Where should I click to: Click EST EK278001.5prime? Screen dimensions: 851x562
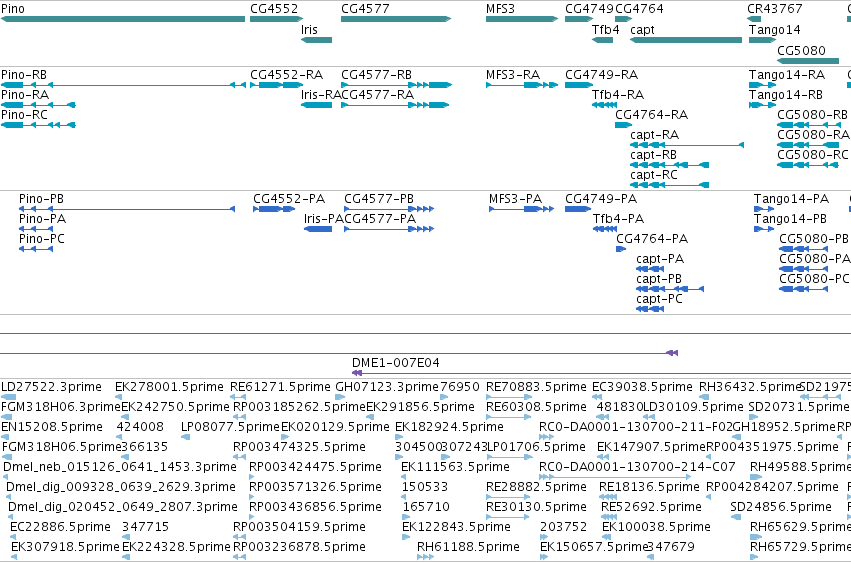coord(169,387)
